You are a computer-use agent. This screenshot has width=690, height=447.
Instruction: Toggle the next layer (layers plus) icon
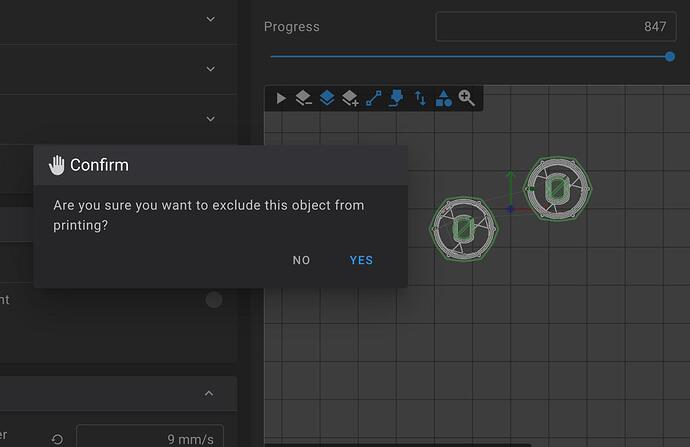[350, 98]
